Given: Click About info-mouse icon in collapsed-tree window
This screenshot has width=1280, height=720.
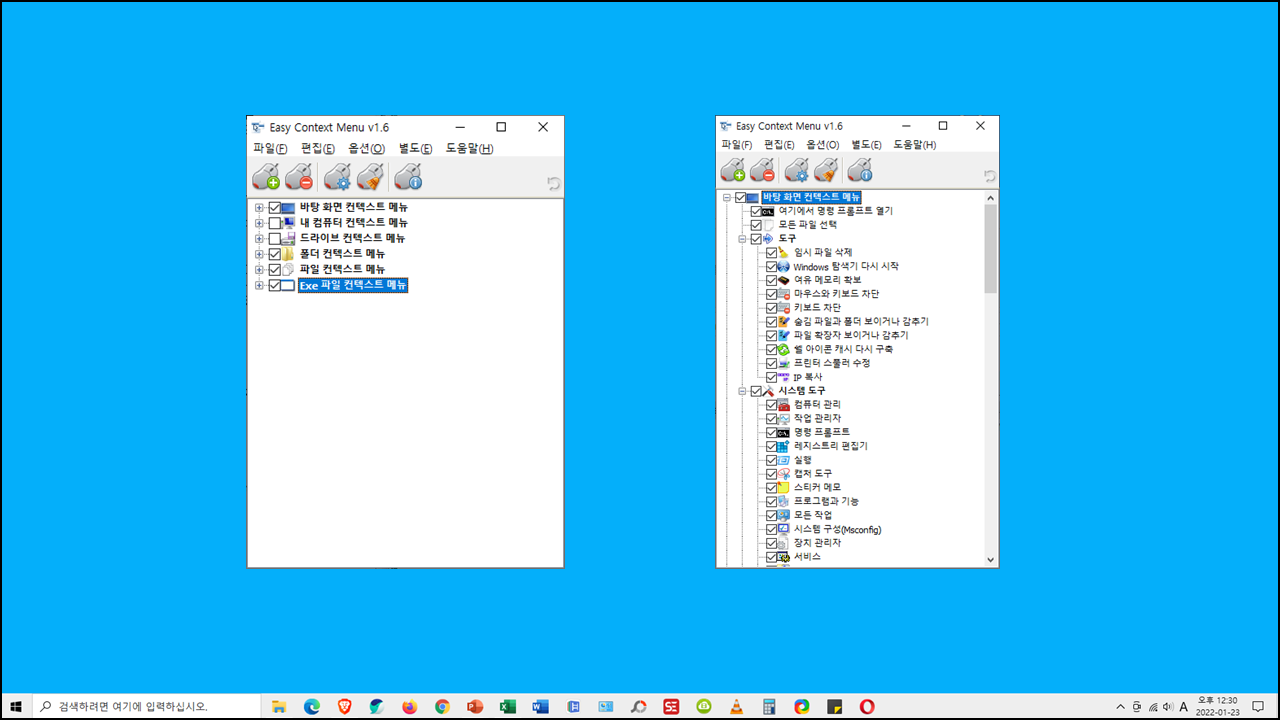Looking at the screenshot, I should pyautogui.click(x=408, y=178).
